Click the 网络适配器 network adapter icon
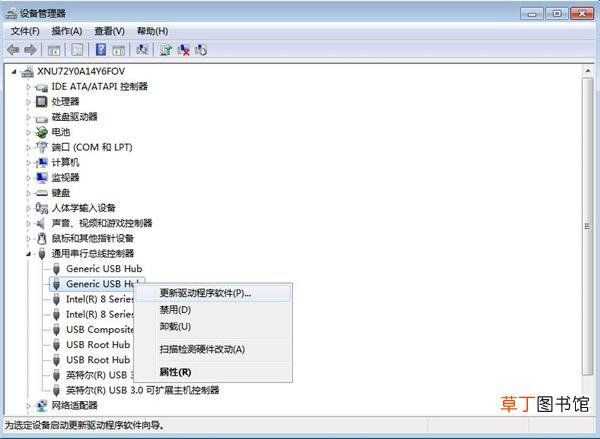The image size is (600, 439). tap(41, 406)
